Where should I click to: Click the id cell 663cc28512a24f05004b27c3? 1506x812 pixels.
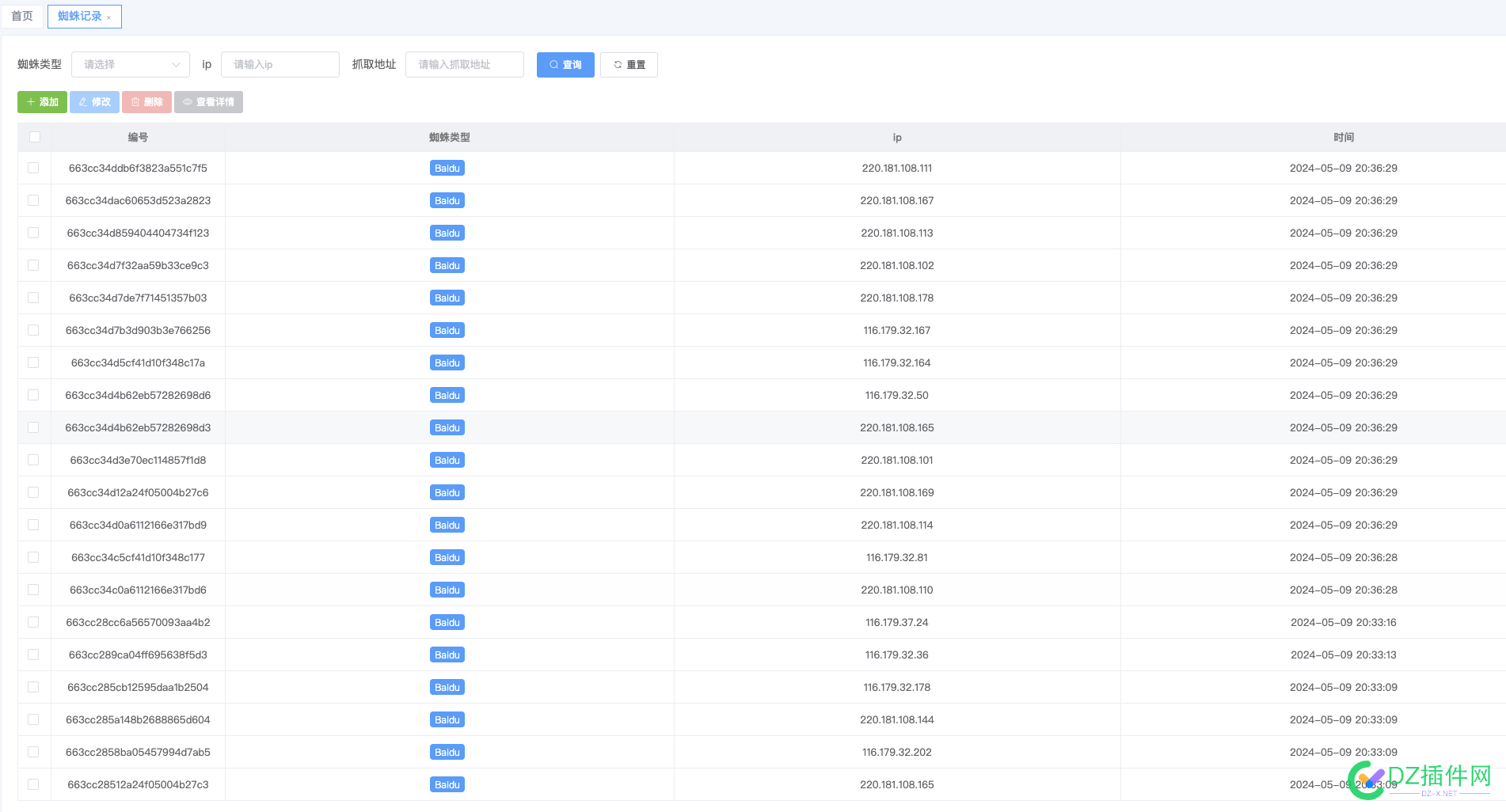click(138, 784)
